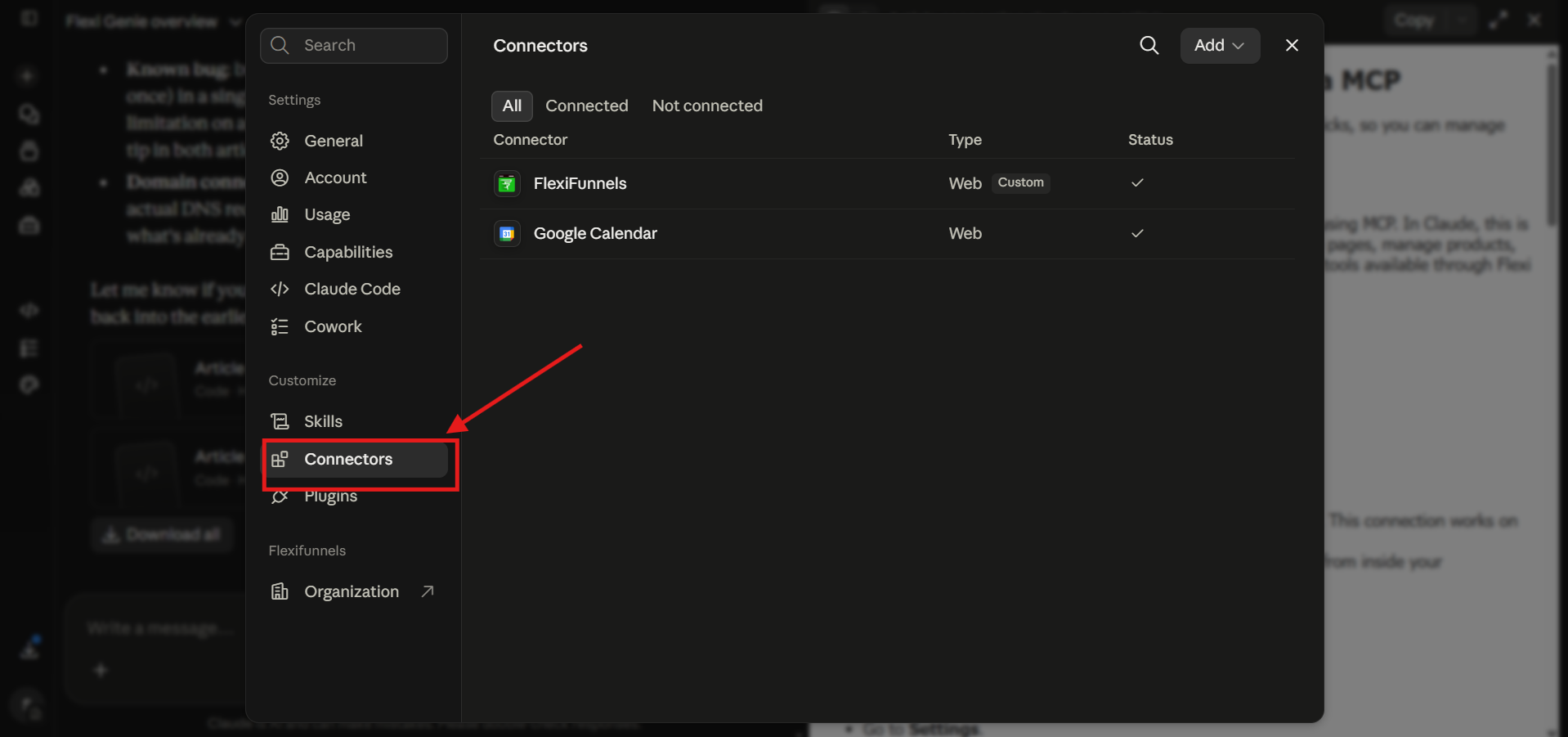Open Cowork settings
1568x737 pixels.
click(353, 326)
